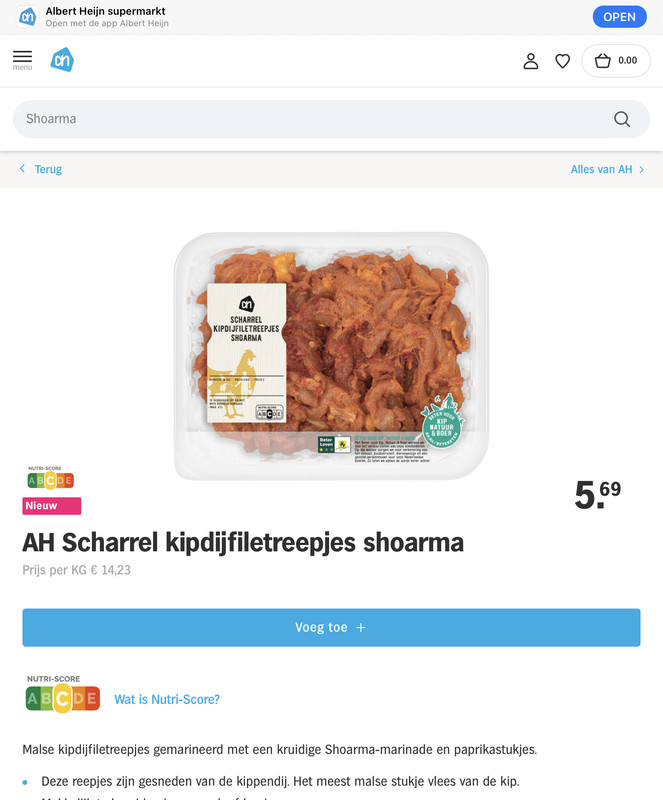This screenshot has width=663, height=800.
Task: Go to the Albert Heijn logo homepage
Action: pos(62,60)
